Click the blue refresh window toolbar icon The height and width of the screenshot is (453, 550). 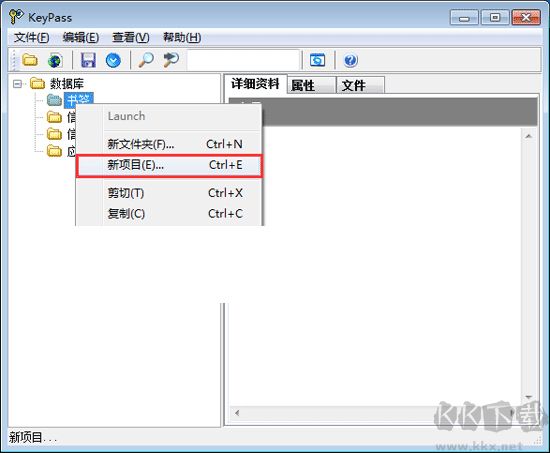tap(317, 60)
